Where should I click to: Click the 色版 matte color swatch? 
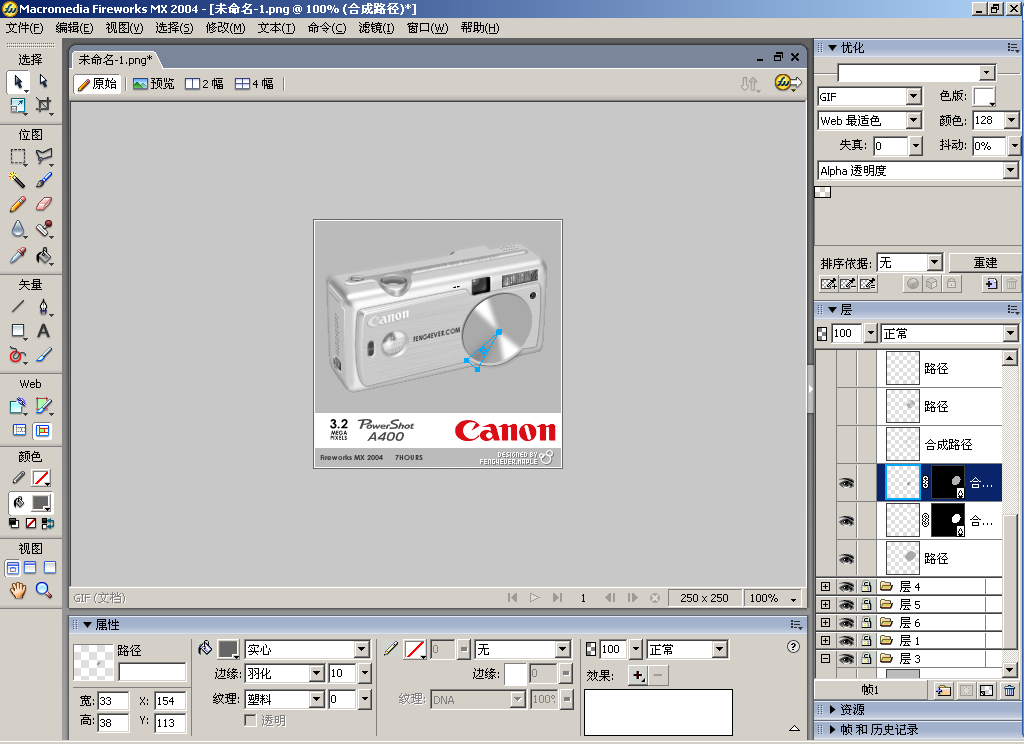click(984, 96)
